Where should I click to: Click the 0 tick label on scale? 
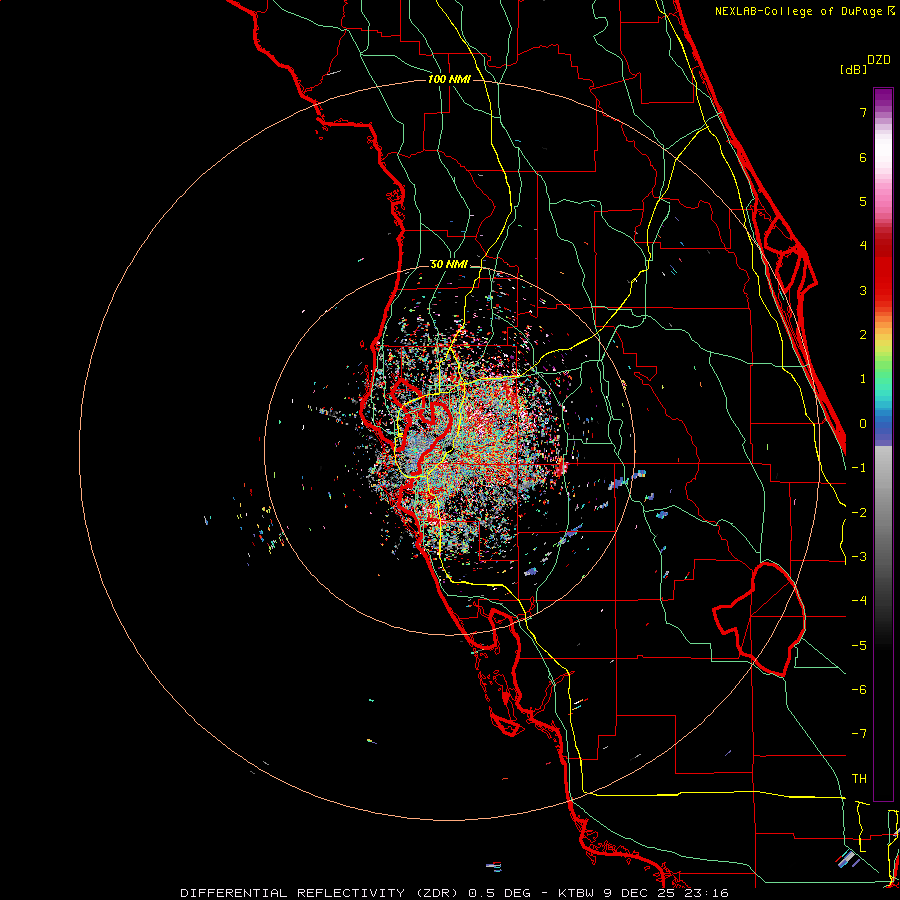(863, 424)
